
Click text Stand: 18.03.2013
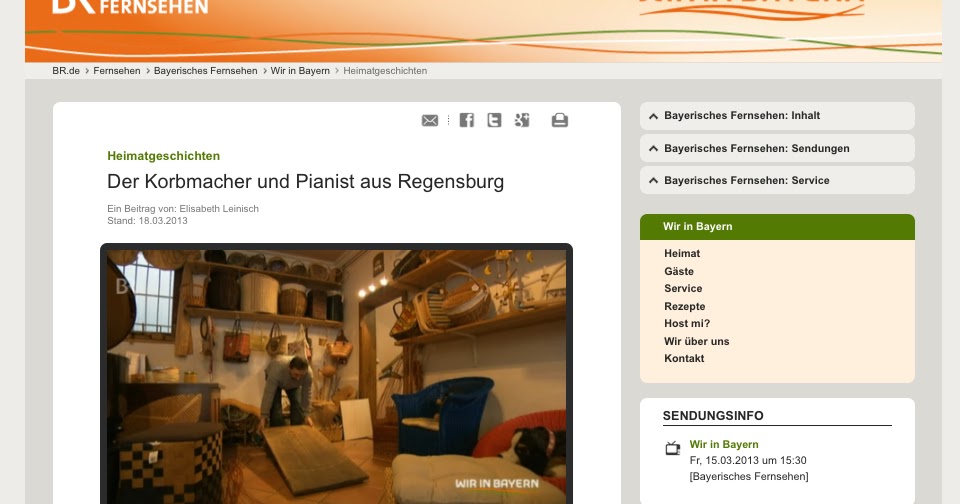[x=147, y=221]
